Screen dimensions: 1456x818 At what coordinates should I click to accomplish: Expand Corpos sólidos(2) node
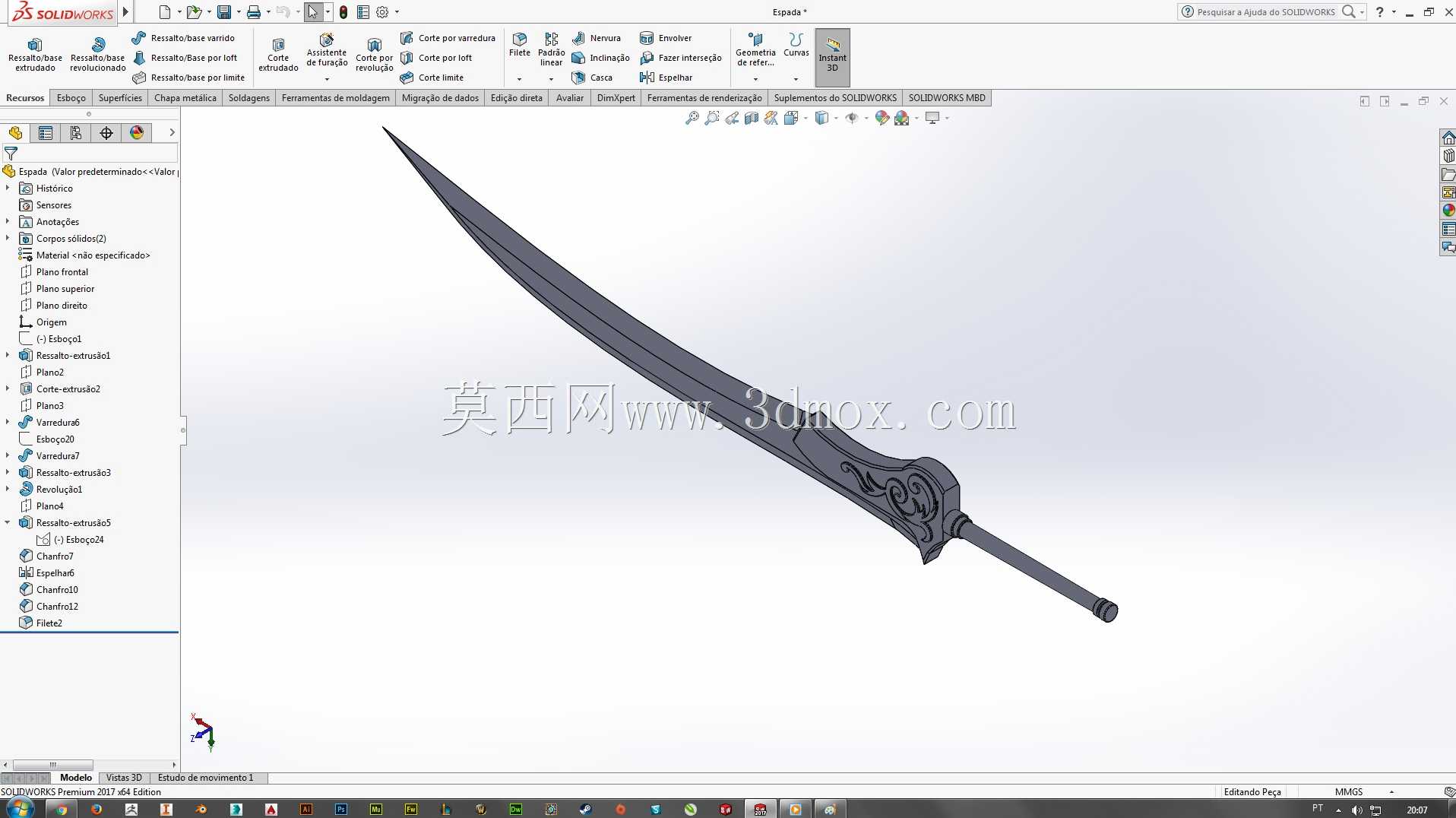[x=8, y=238]
